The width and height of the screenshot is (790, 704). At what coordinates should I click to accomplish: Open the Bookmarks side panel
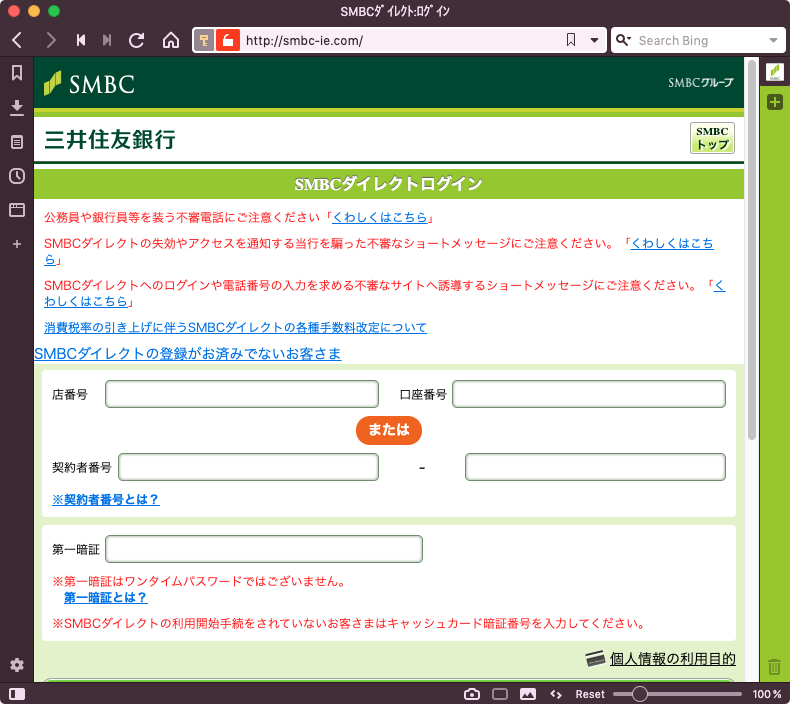click(x=17, y=73)
